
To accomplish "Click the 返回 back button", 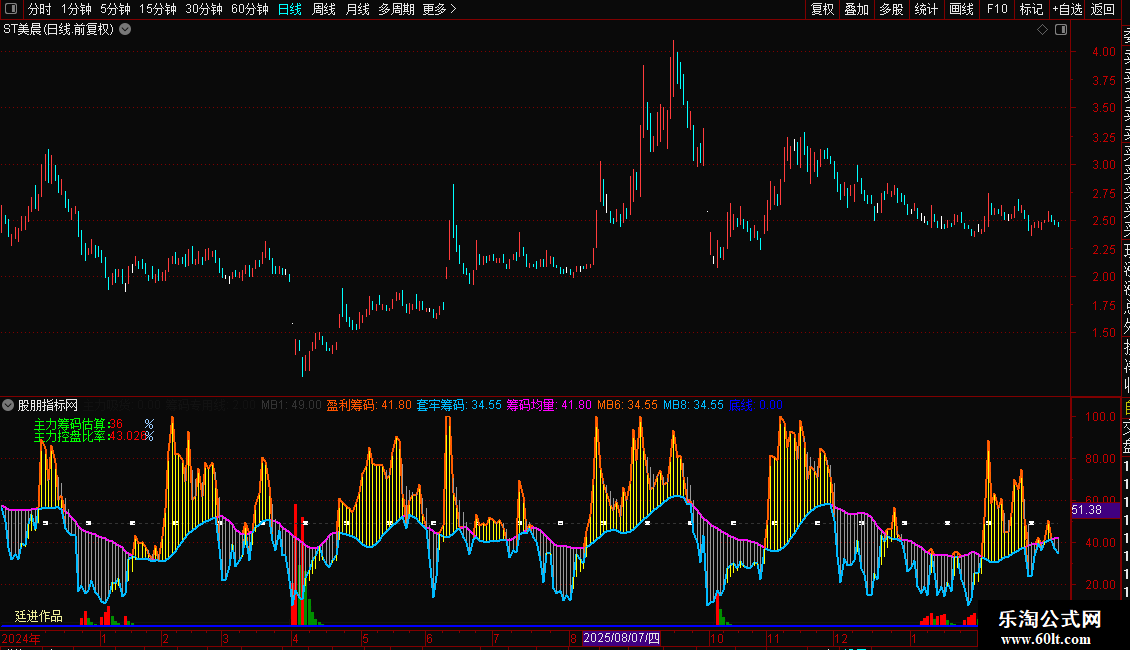I will click(x=1103, y=9).
